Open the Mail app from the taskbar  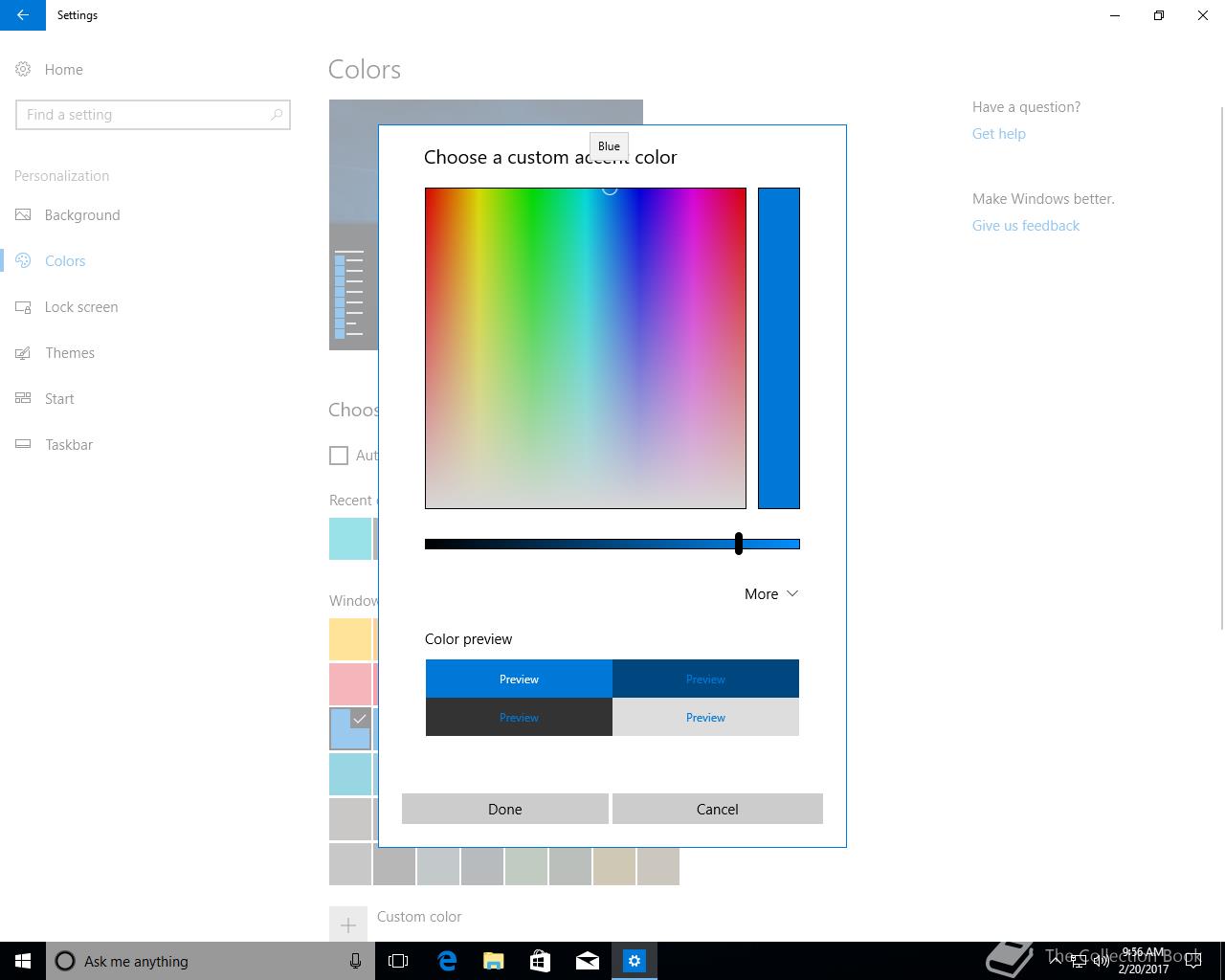[x=588, y=961]
